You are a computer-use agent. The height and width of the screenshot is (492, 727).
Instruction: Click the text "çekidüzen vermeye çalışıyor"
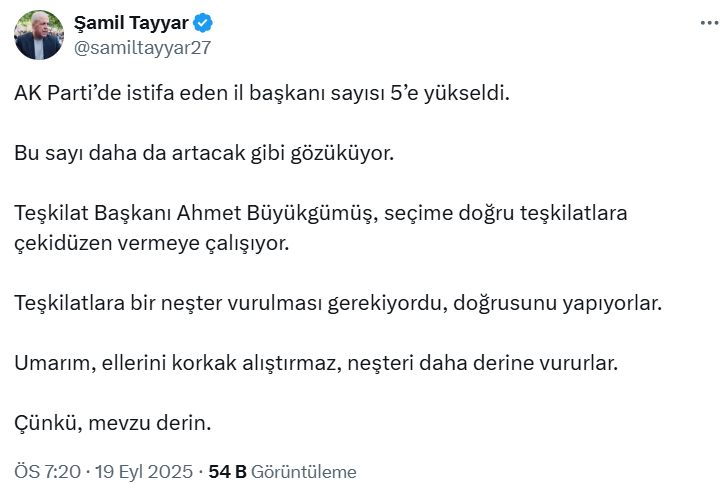pos(150,243)
